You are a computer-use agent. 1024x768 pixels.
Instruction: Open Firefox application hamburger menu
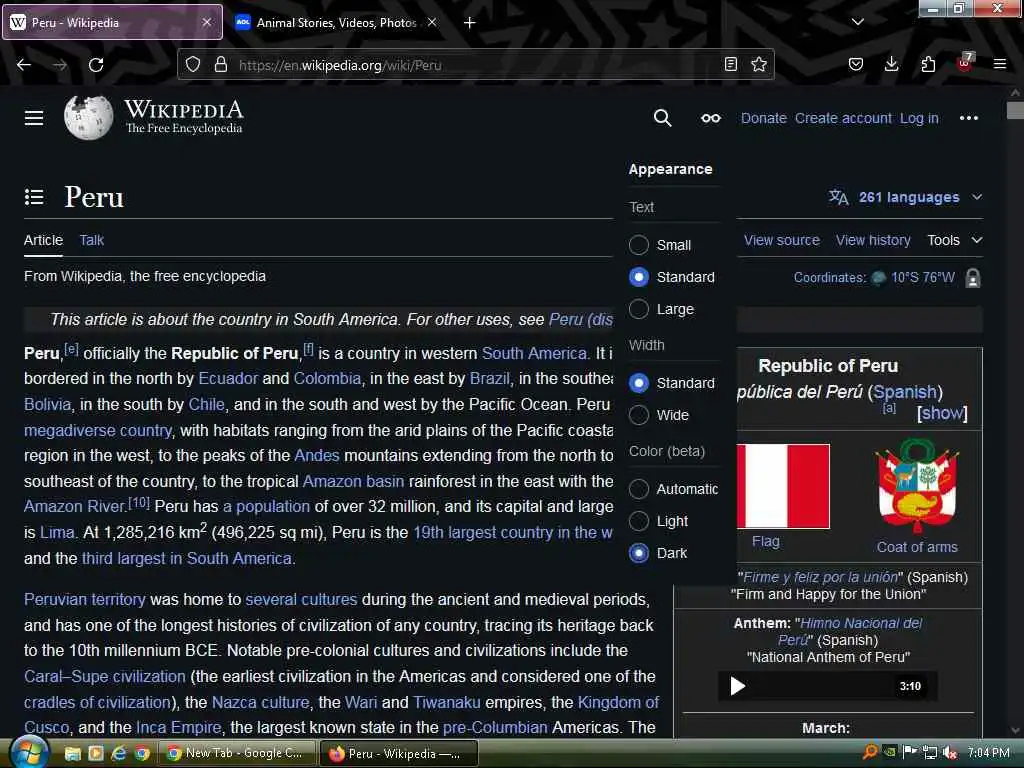1000,64
